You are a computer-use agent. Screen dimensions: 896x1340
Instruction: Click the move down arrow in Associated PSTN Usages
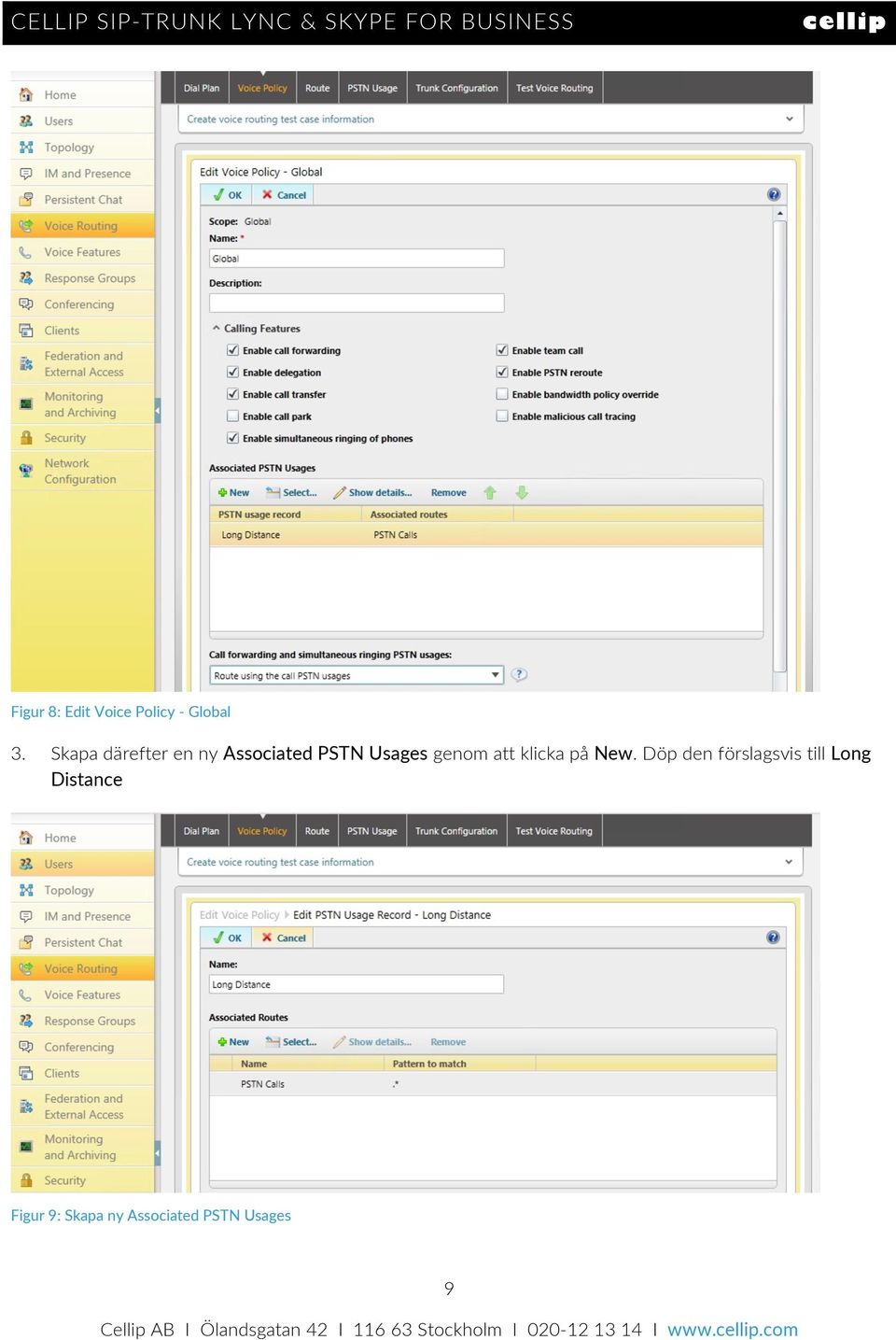click(x=522, y=492)
